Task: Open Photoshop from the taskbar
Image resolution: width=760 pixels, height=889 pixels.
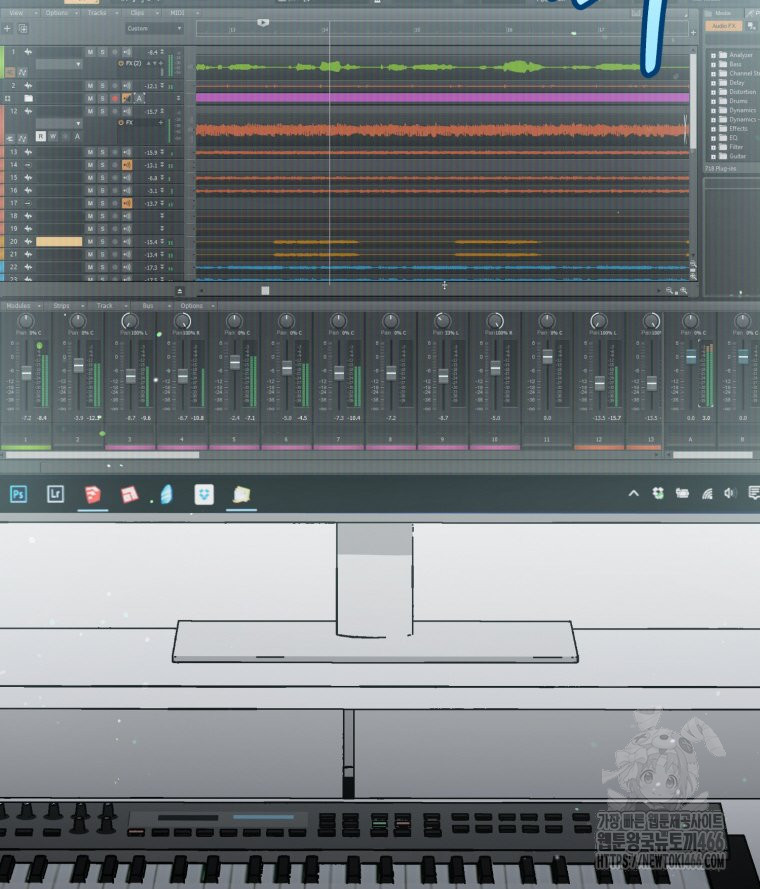Action: coord(18,493)
